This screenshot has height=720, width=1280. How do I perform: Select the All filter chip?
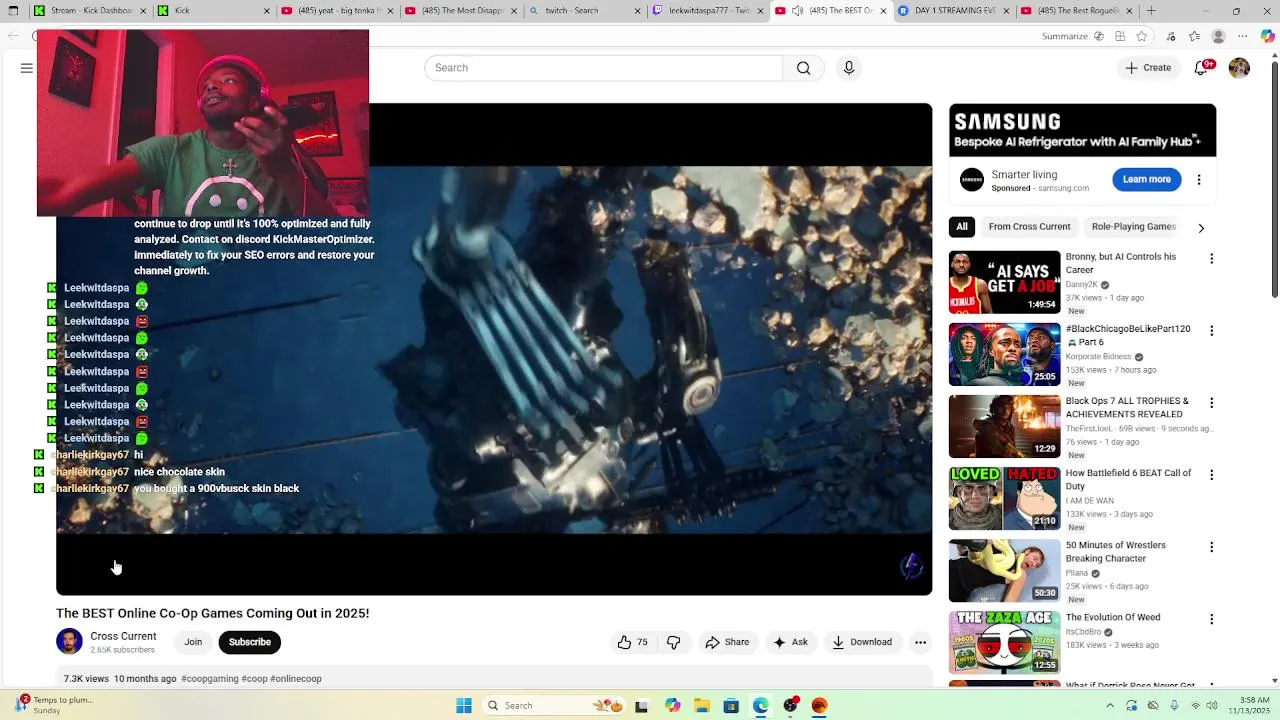click(962, 227)
